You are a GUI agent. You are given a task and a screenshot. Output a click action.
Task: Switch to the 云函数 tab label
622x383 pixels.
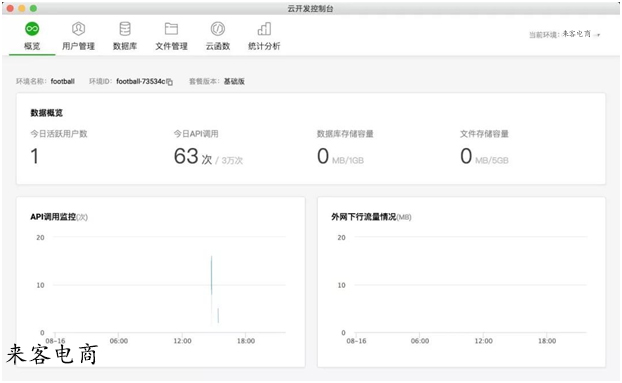(217, 46)
